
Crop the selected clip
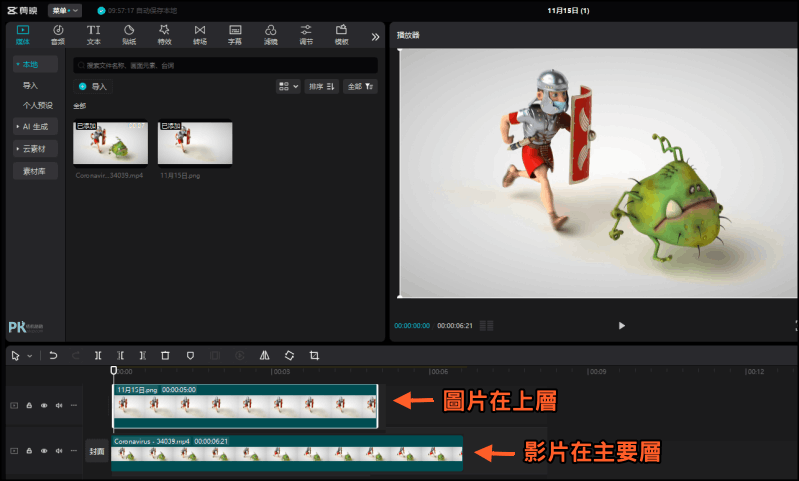tap(314, 356)
